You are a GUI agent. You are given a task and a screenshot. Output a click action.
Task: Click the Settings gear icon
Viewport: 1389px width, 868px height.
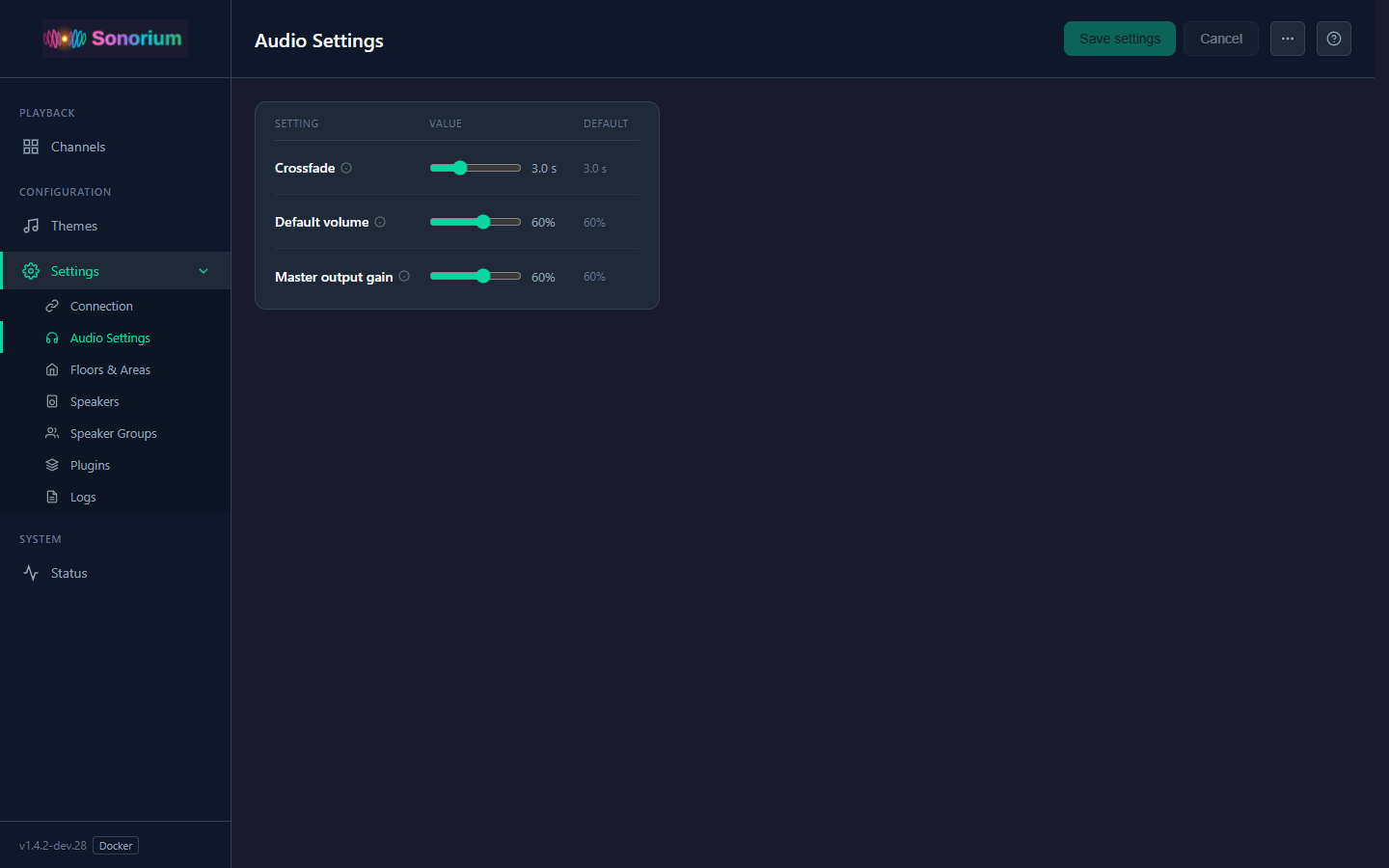(x=31, y=271)
